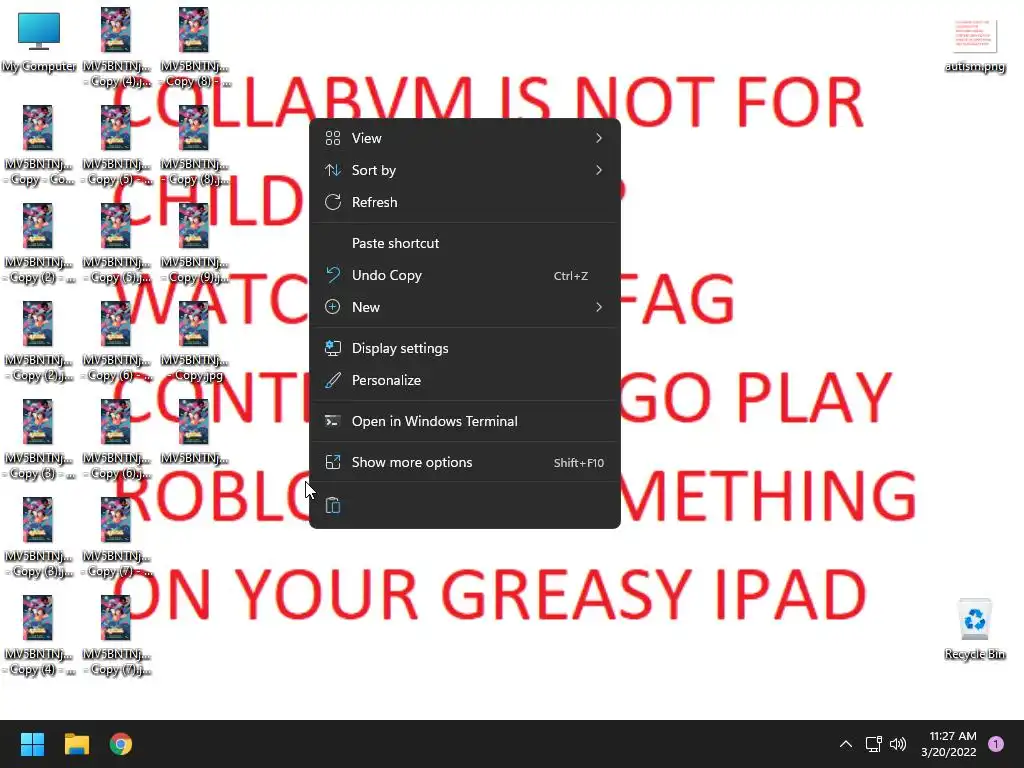
Task: Select the file labeled 'MV5BNTNj... - Copy (4).j...'
Action: coord(116,48)
